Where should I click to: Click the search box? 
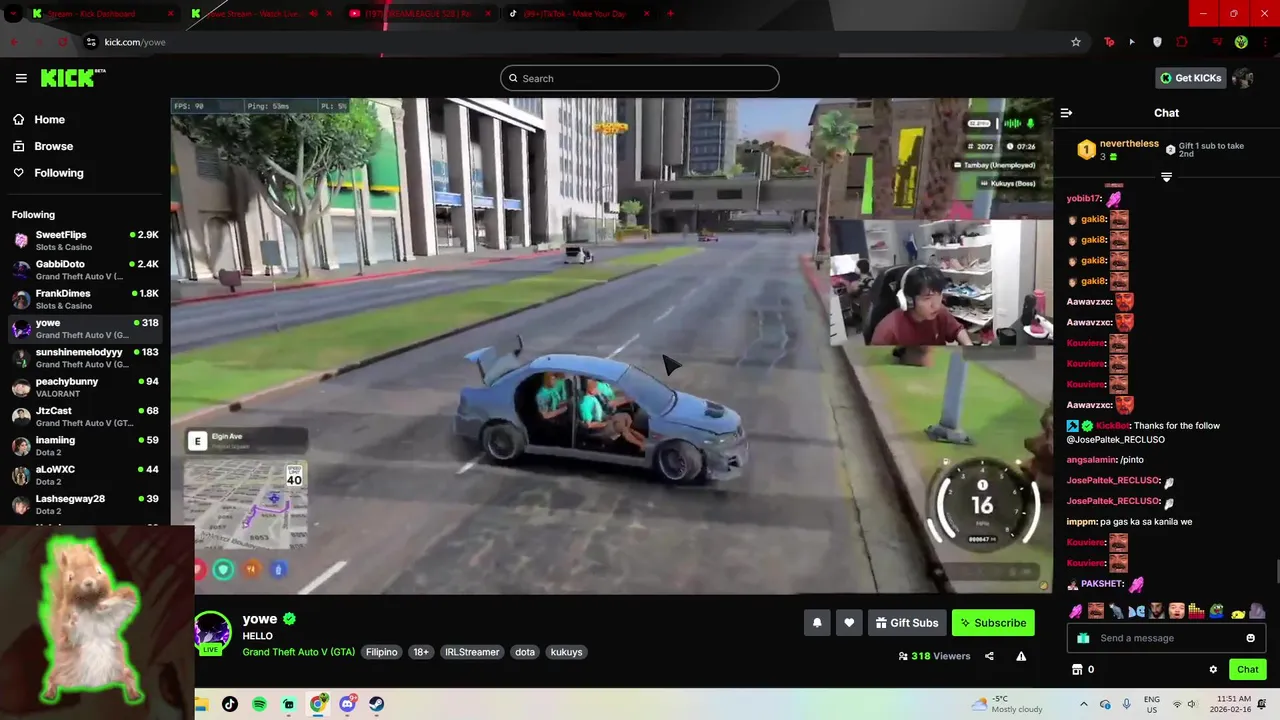[x=640, y=78]
